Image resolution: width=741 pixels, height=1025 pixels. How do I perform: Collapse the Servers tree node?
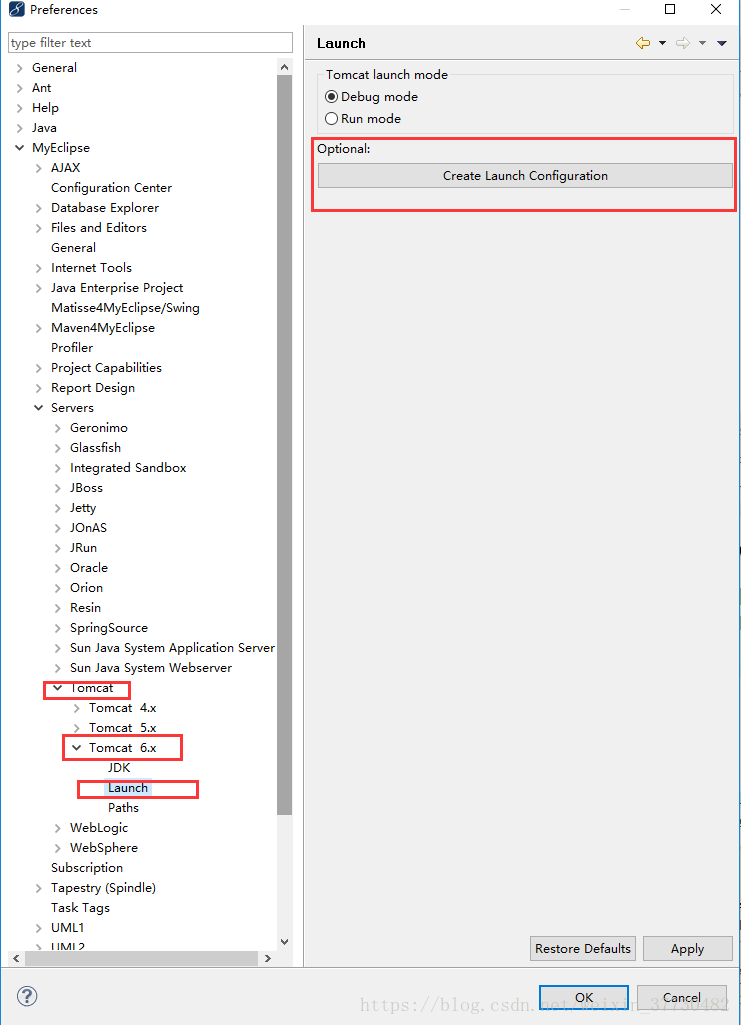tap(39, 408)
